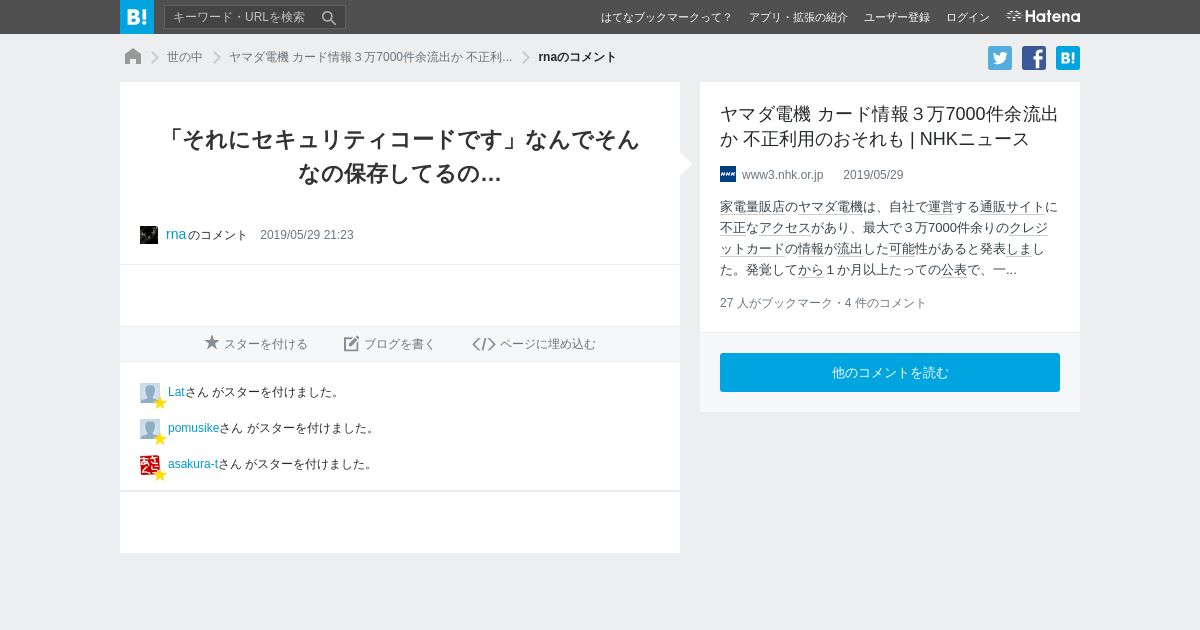Open pomusike user link
This screenshot has width=1200, height=630.
(193, 428)
